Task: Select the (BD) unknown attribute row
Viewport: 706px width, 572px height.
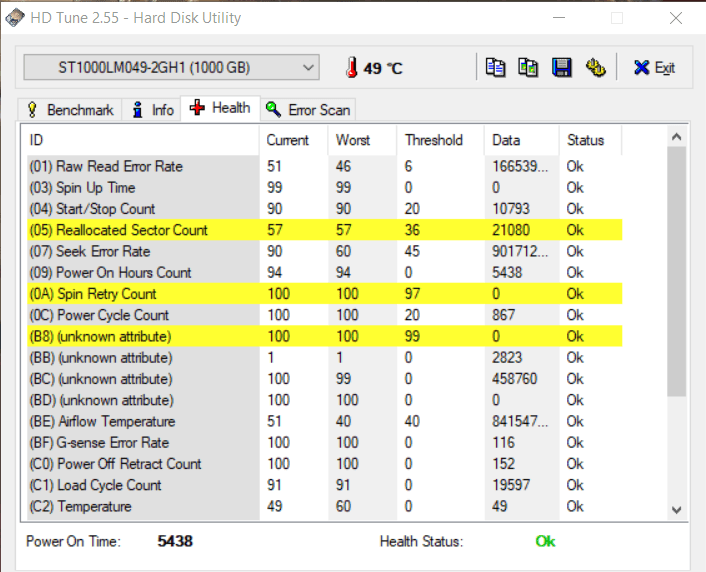Action: [x=324, y=400]
